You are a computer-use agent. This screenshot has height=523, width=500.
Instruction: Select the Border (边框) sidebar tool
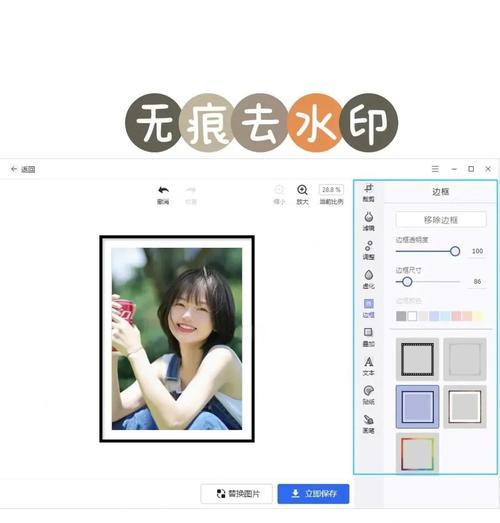click(x=368, y=308)
